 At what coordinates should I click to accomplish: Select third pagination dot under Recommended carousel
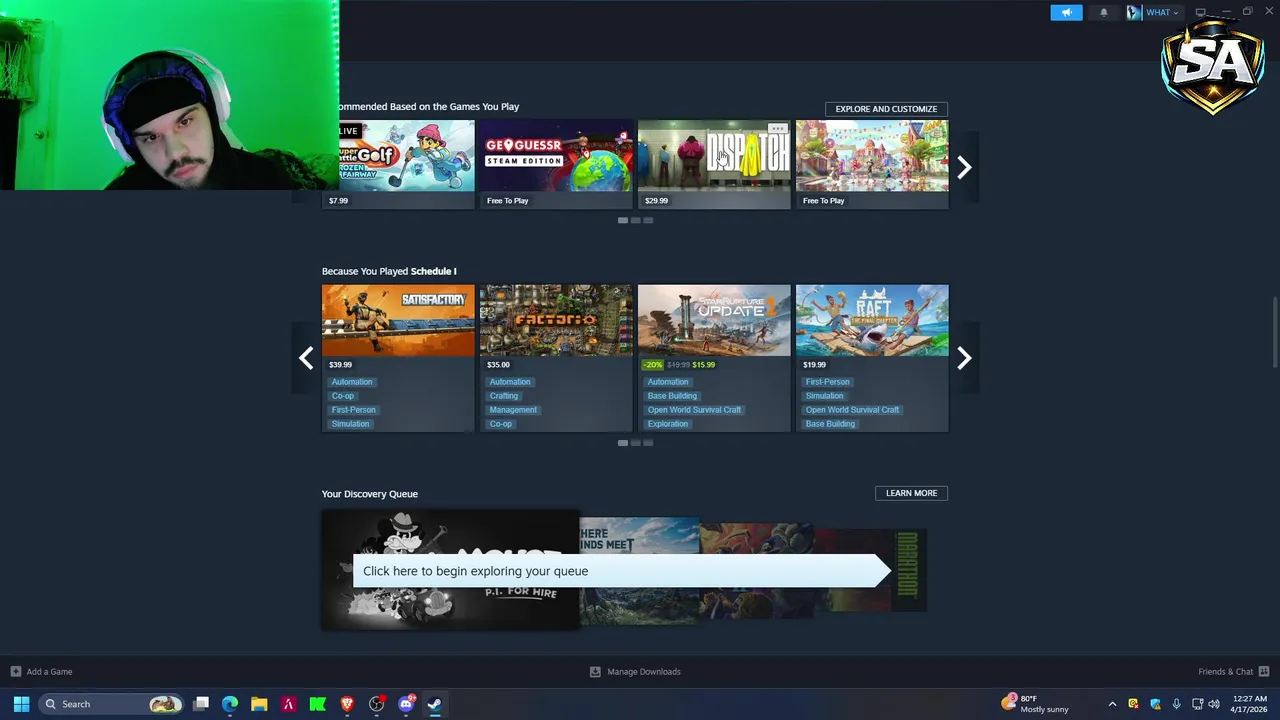648,220
